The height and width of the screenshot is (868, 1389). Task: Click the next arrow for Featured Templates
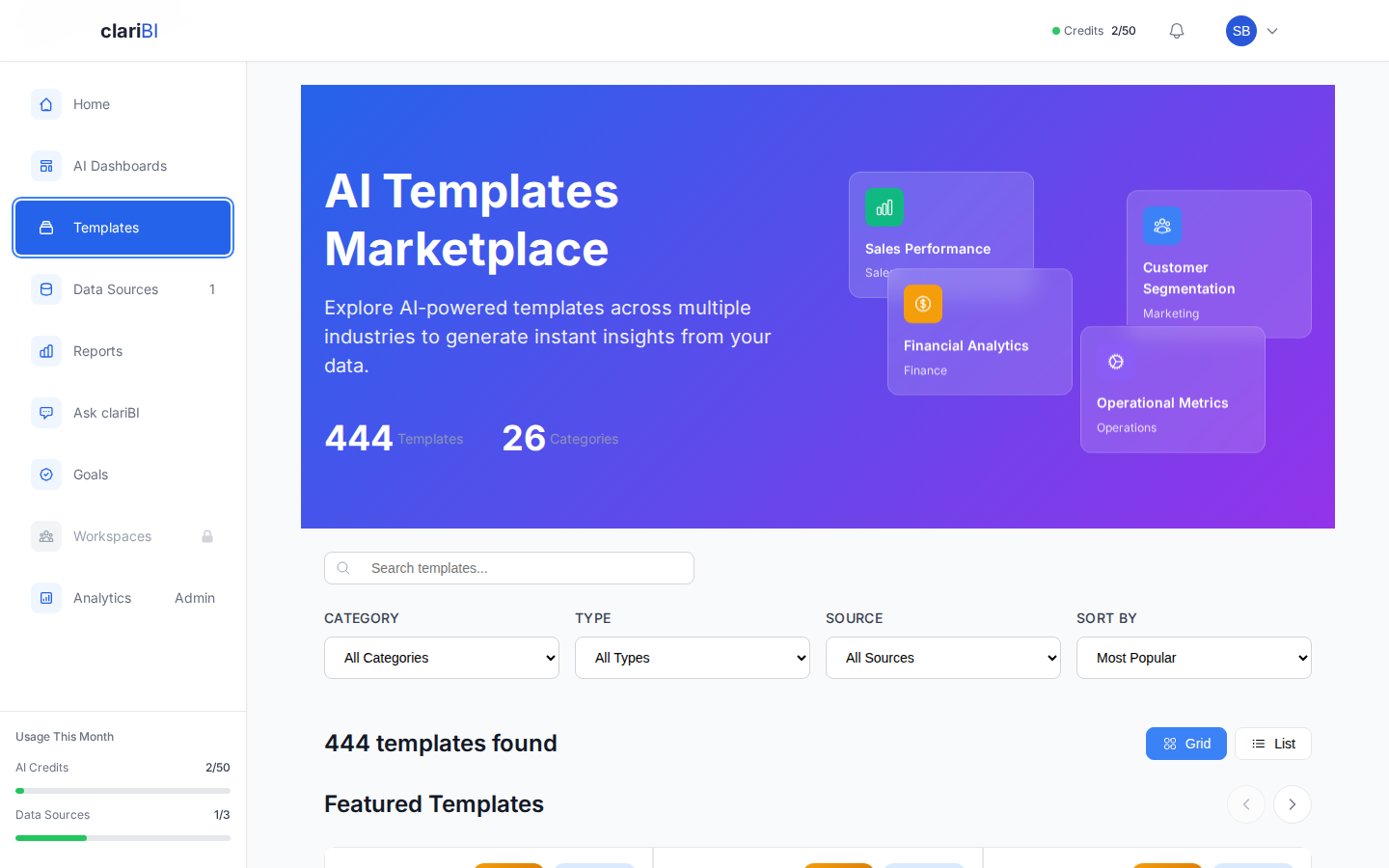coord(1292,804)
